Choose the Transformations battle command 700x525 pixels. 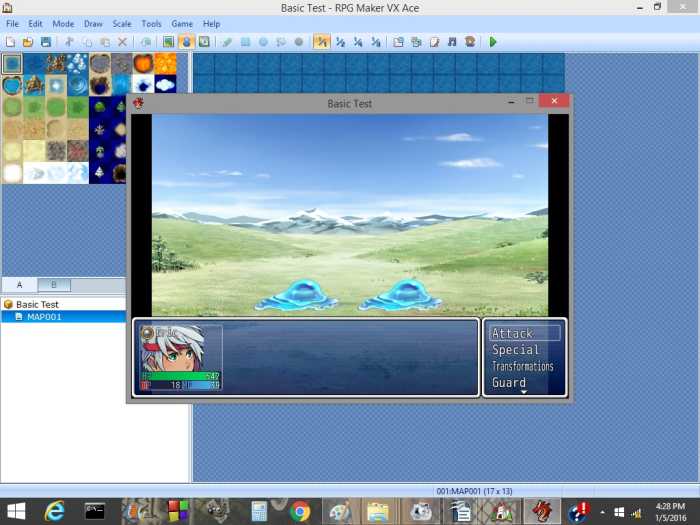[x=522, y=366]
